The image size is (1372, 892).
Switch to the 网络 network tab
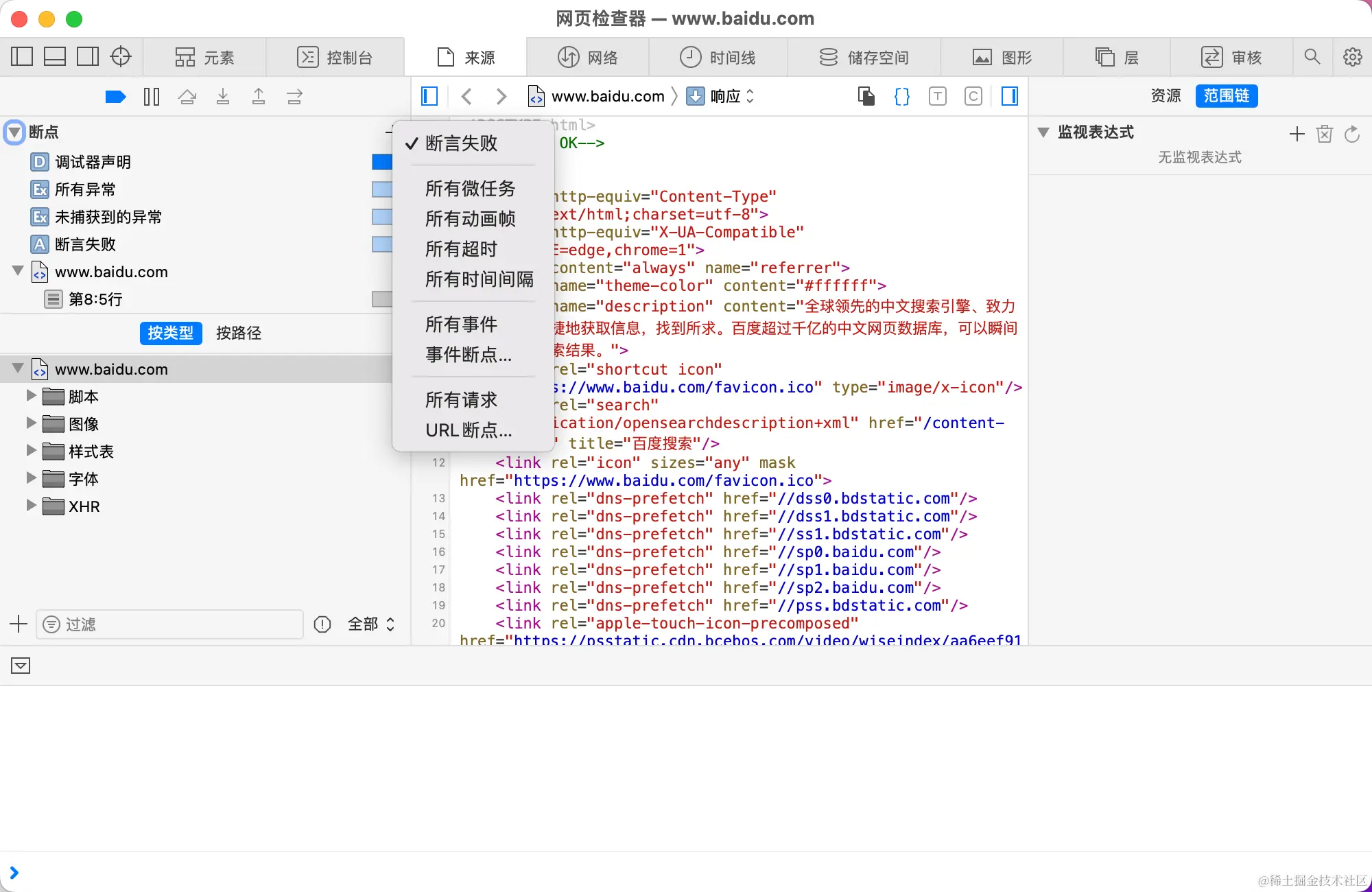(588, 57)
